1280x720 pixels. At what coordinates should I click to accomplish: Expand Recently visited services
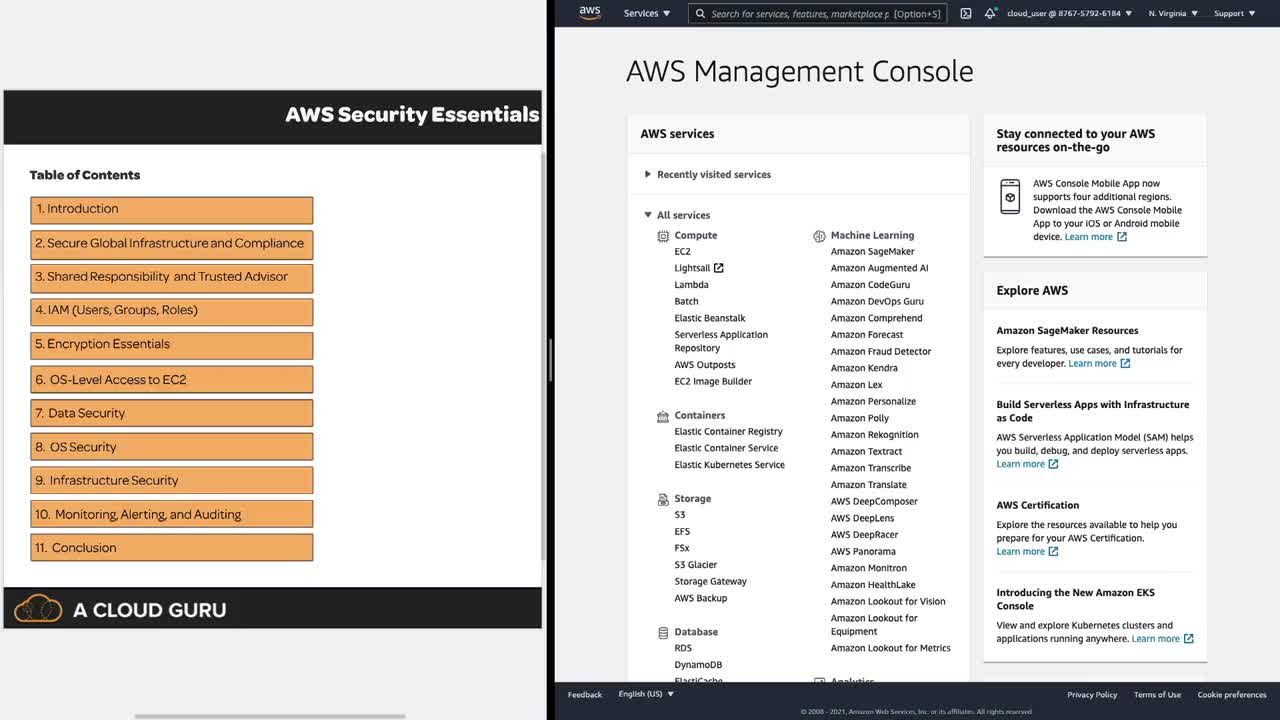(x=648, y=175)
